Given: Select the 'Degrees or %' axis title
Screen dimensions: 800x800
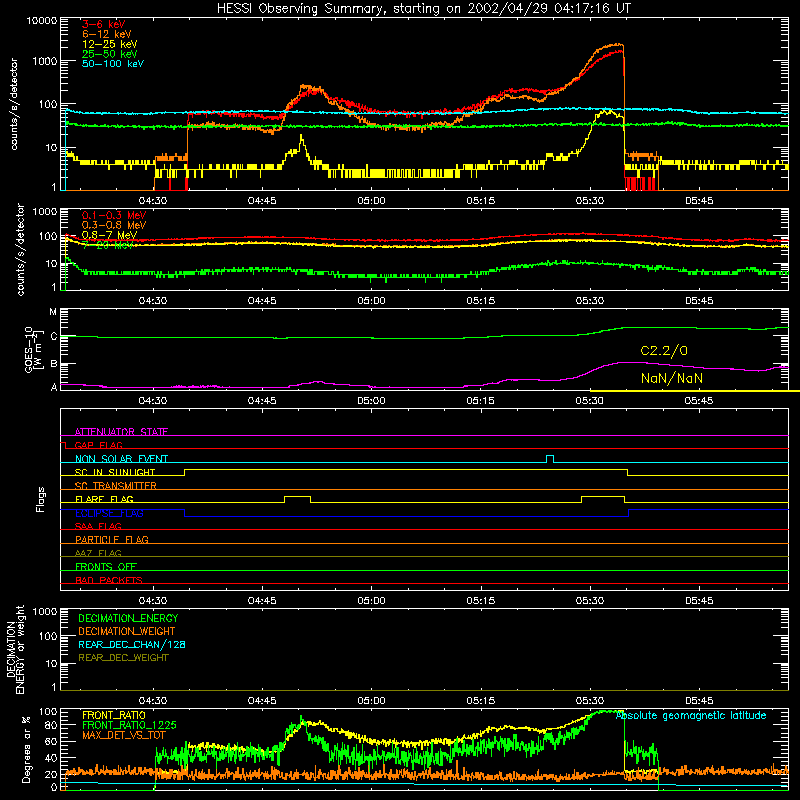Looking at the screenshot, I should pyautogui.click(x=26, y=749).
